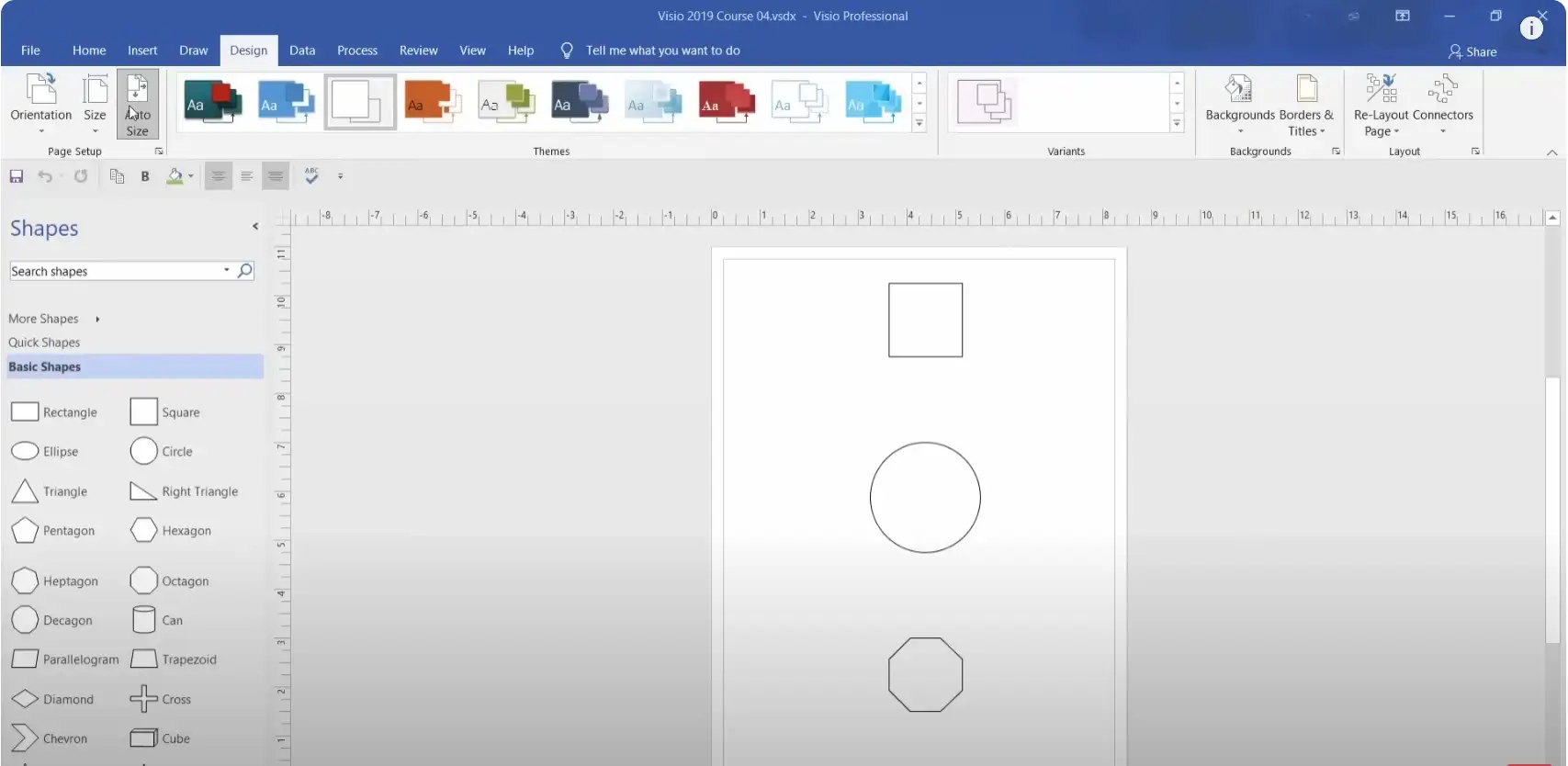Toggle Bold formatting in quick access toolbar

tap(145, 176)
